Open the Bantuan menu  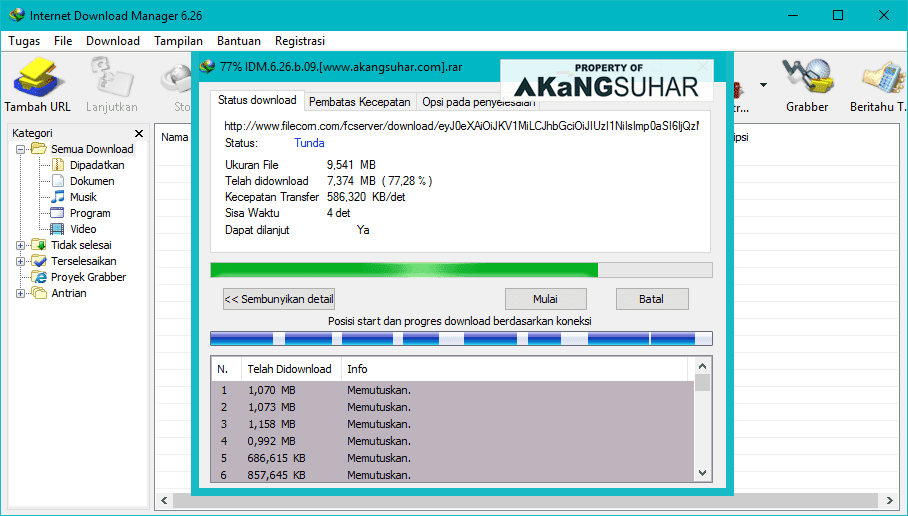click(x=239, y=41)
